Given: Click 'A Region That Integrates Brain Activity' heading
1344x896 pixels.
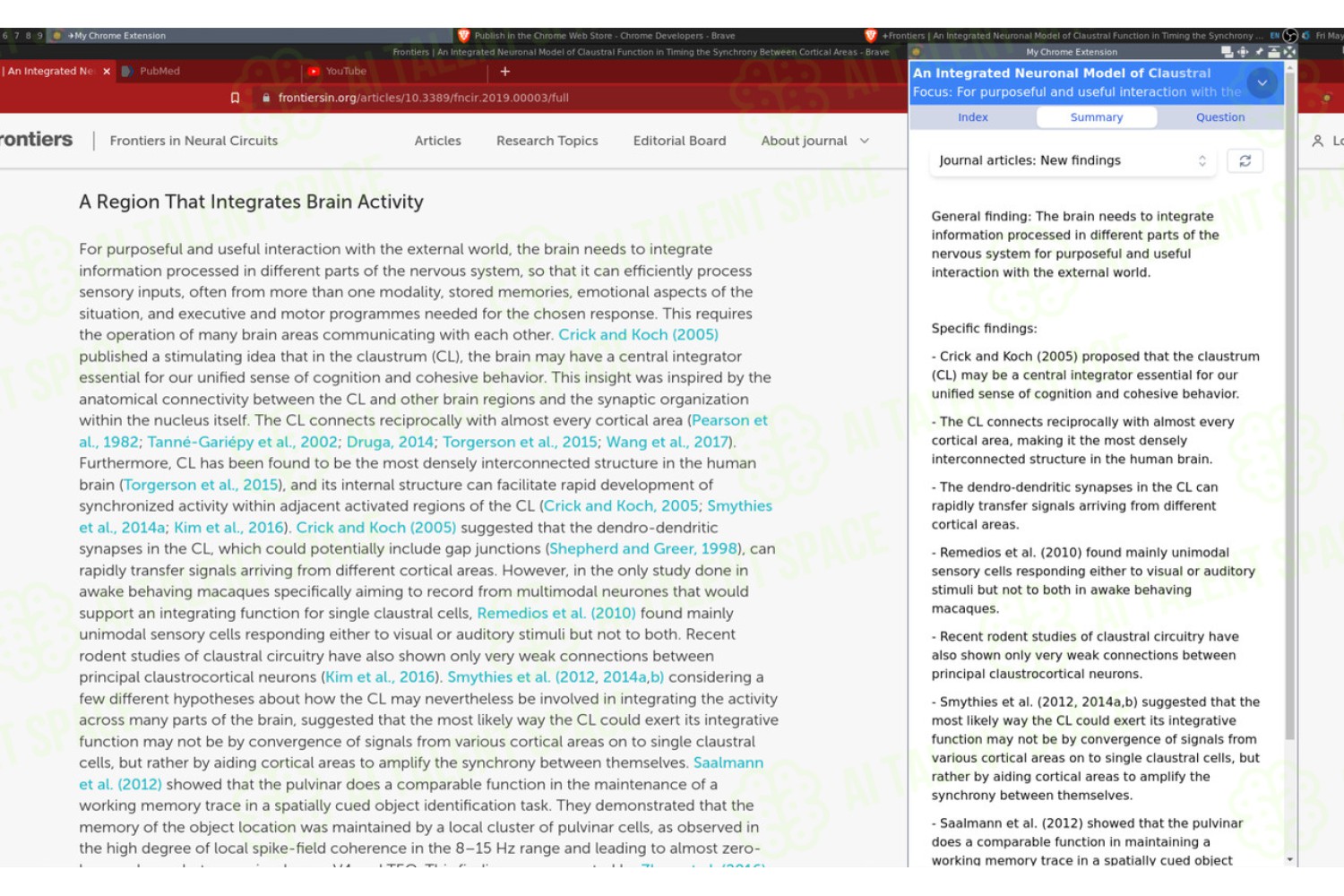Looking at the screenshot, I should click(251, 202).
